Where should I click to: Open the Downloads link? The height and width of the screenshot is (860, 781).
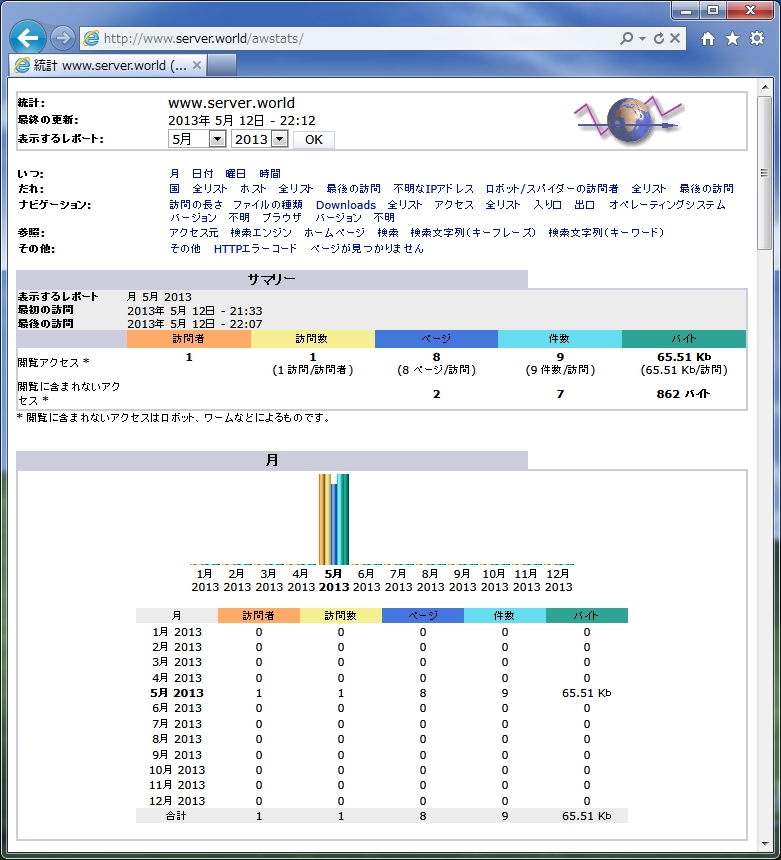coord(346,205)
